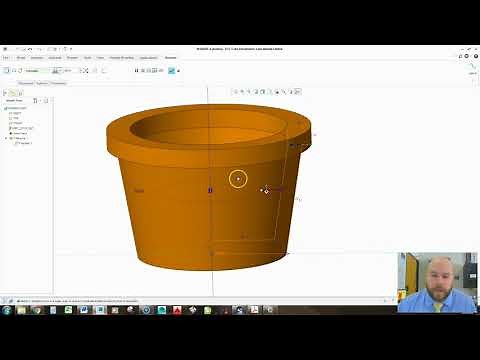The image size is (480, 360).
Task: Cancel the revolve with the X button
Action: (179, 71)
